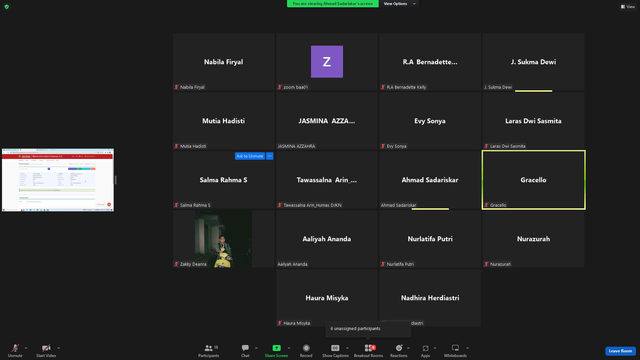Expand video options arrow next to Start Video
The height and width of the screenshot is (360, 640).
tap(58, 348)
